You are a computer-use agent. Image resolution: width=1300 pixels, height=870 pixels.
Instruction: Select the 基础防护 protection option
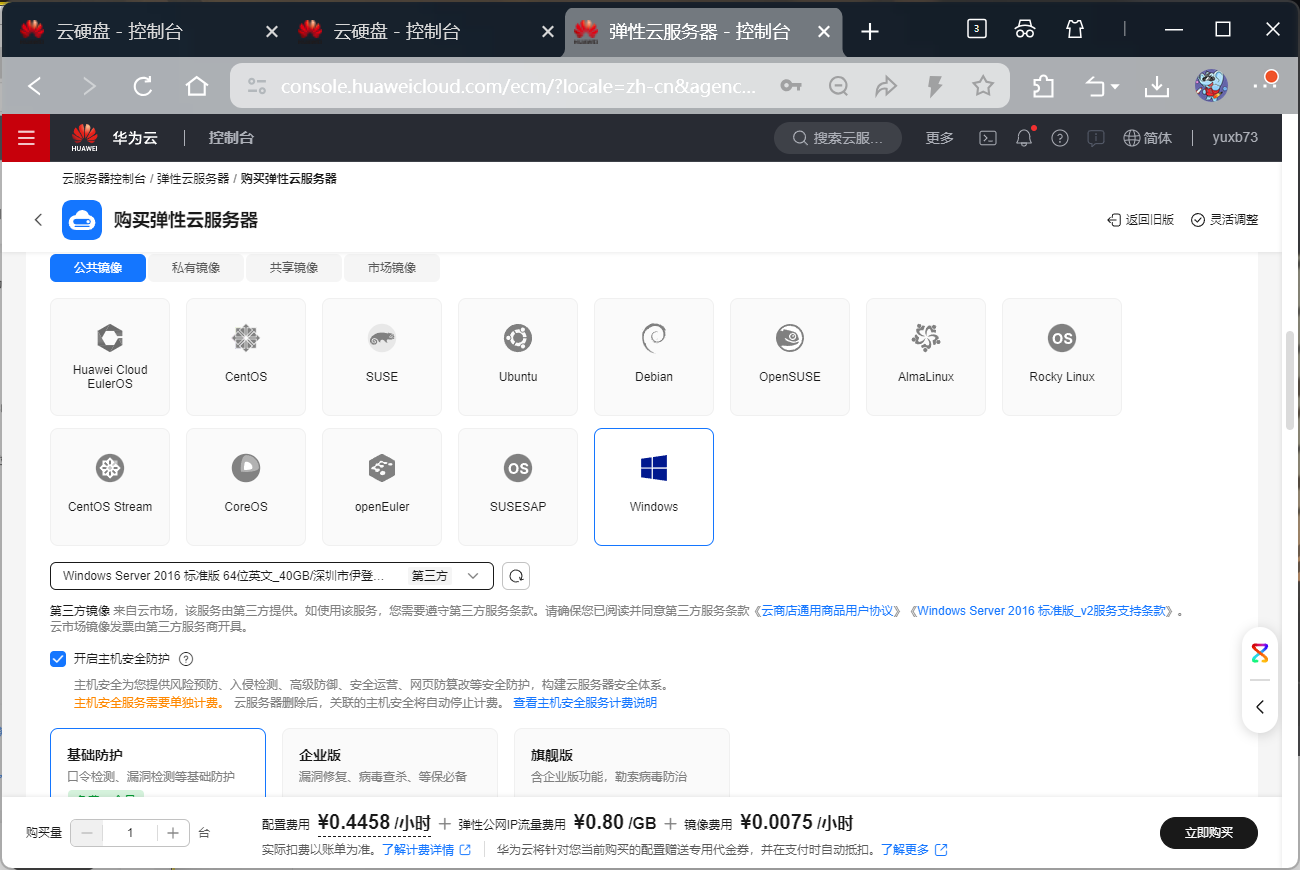(158, 763)
